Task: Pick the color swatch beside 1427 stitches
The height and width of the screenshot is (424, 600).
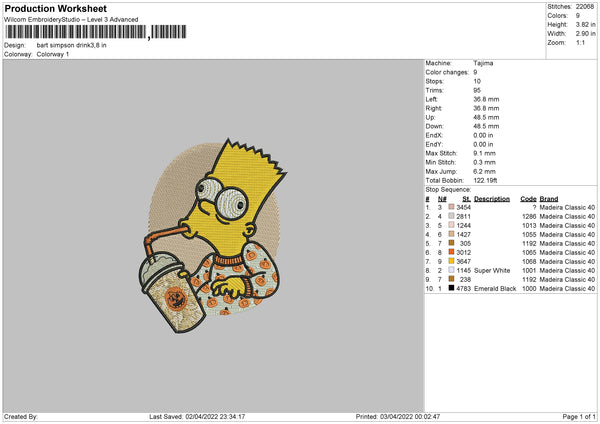Action: tap(452, 234)
